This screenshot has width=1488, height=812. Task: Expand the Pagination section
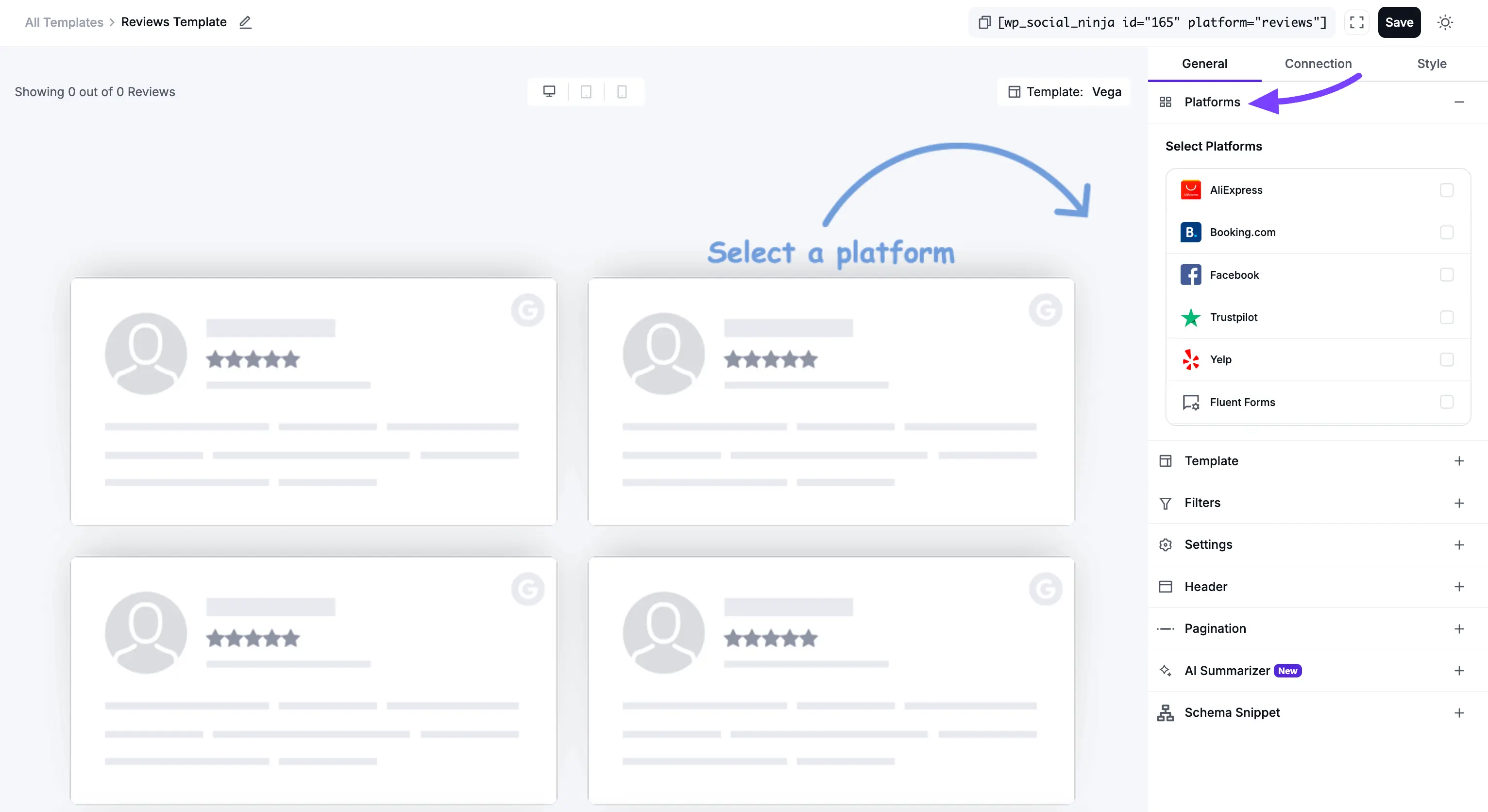click(x=1460, y=628)
